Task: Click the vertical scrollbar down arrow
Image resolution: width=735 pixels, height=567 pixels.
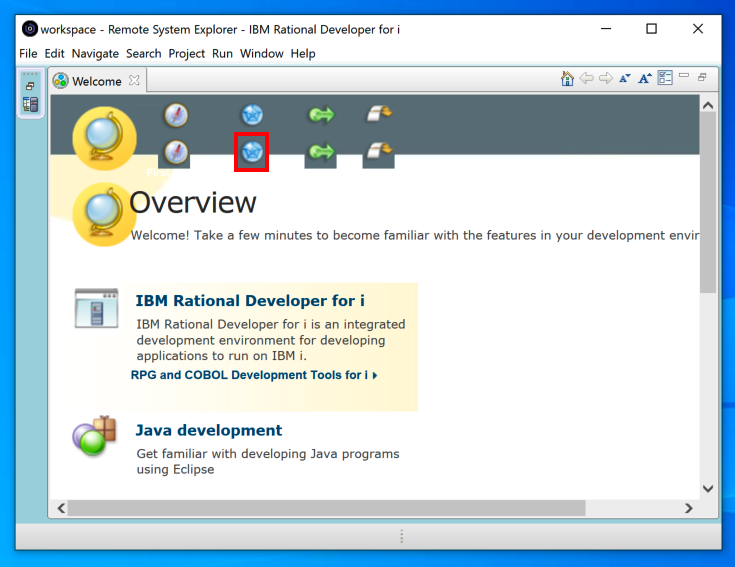Action: (x=708, y=489)
